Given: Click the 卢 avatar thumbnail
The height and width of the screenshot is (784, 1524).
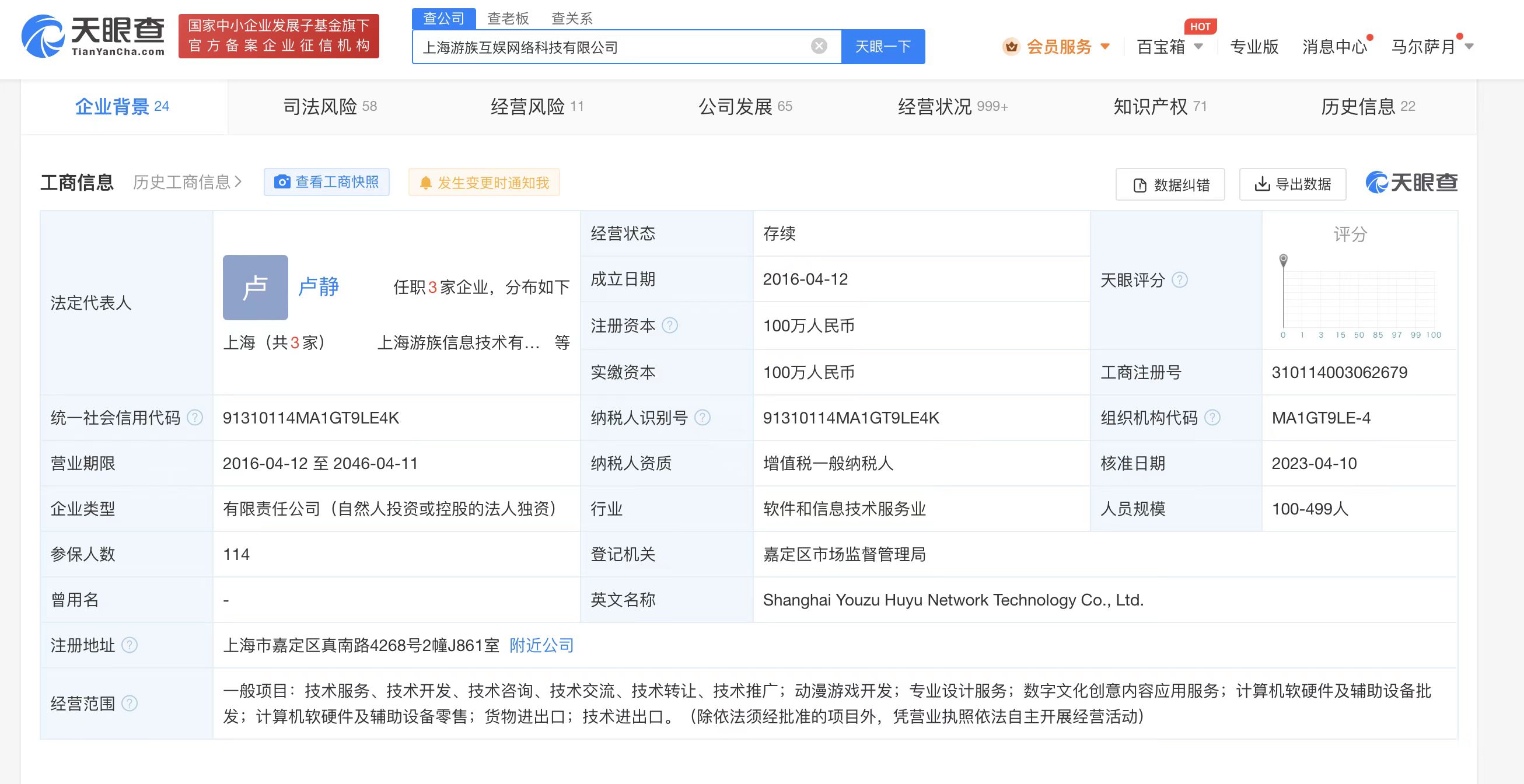Looking at the screenshot, I should pos(255,288).
